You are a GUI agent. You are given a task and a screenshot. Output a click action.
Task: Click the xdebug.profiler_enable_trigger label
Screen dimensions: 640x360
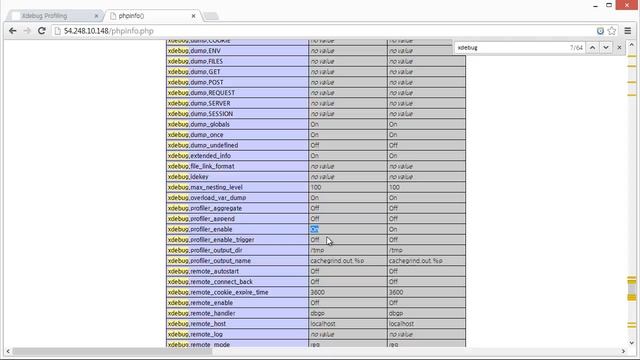[x=211, y=240]
